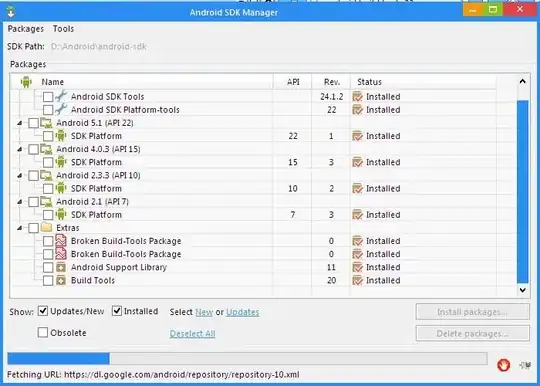Click the second Broken Build-Tools Package icon
Screen dimensions: 540x386
[61, 254]
